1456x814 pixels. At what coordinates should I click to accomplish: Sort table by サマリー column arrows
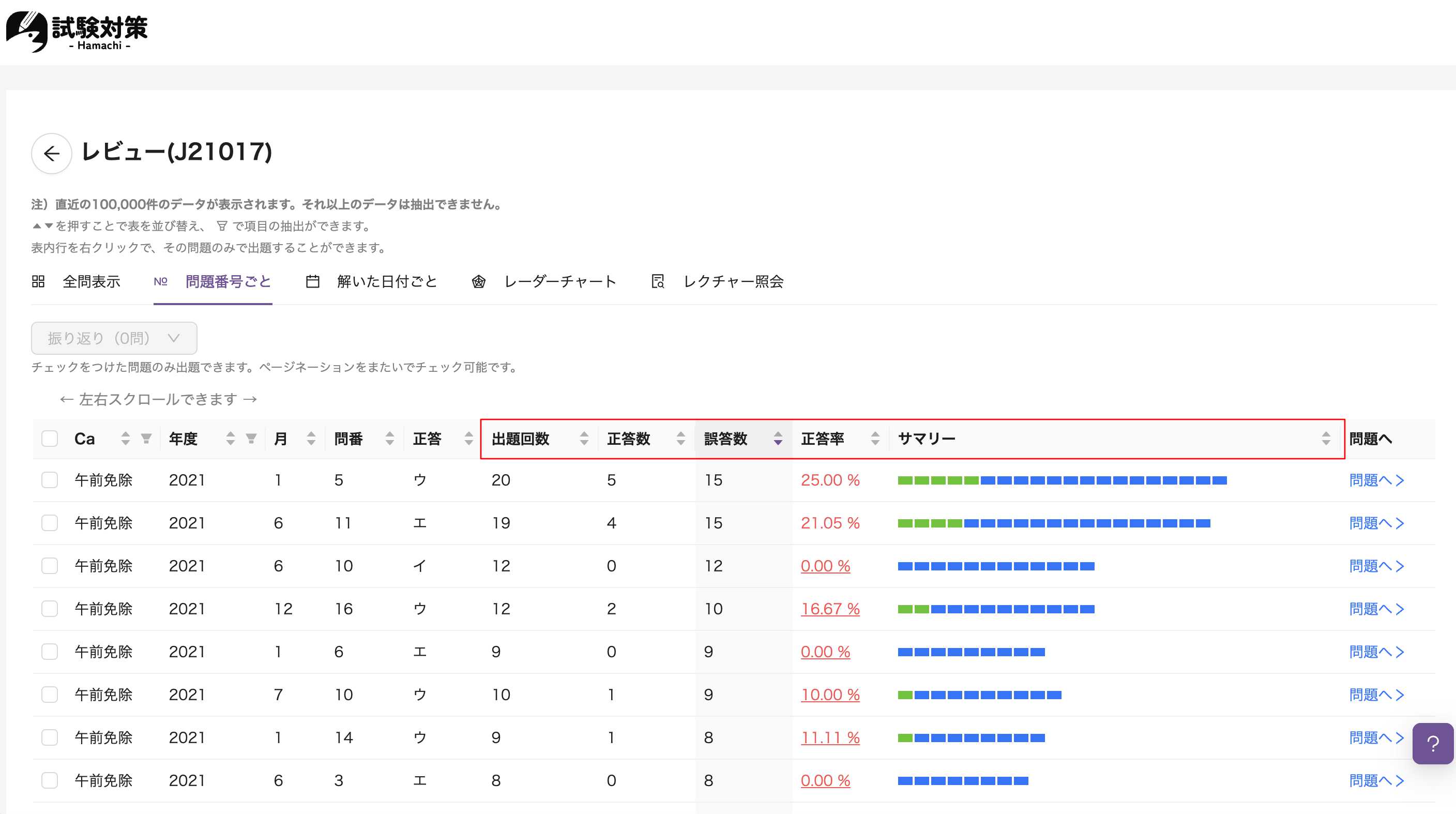pyautogui.click(x=1326, y=438)
